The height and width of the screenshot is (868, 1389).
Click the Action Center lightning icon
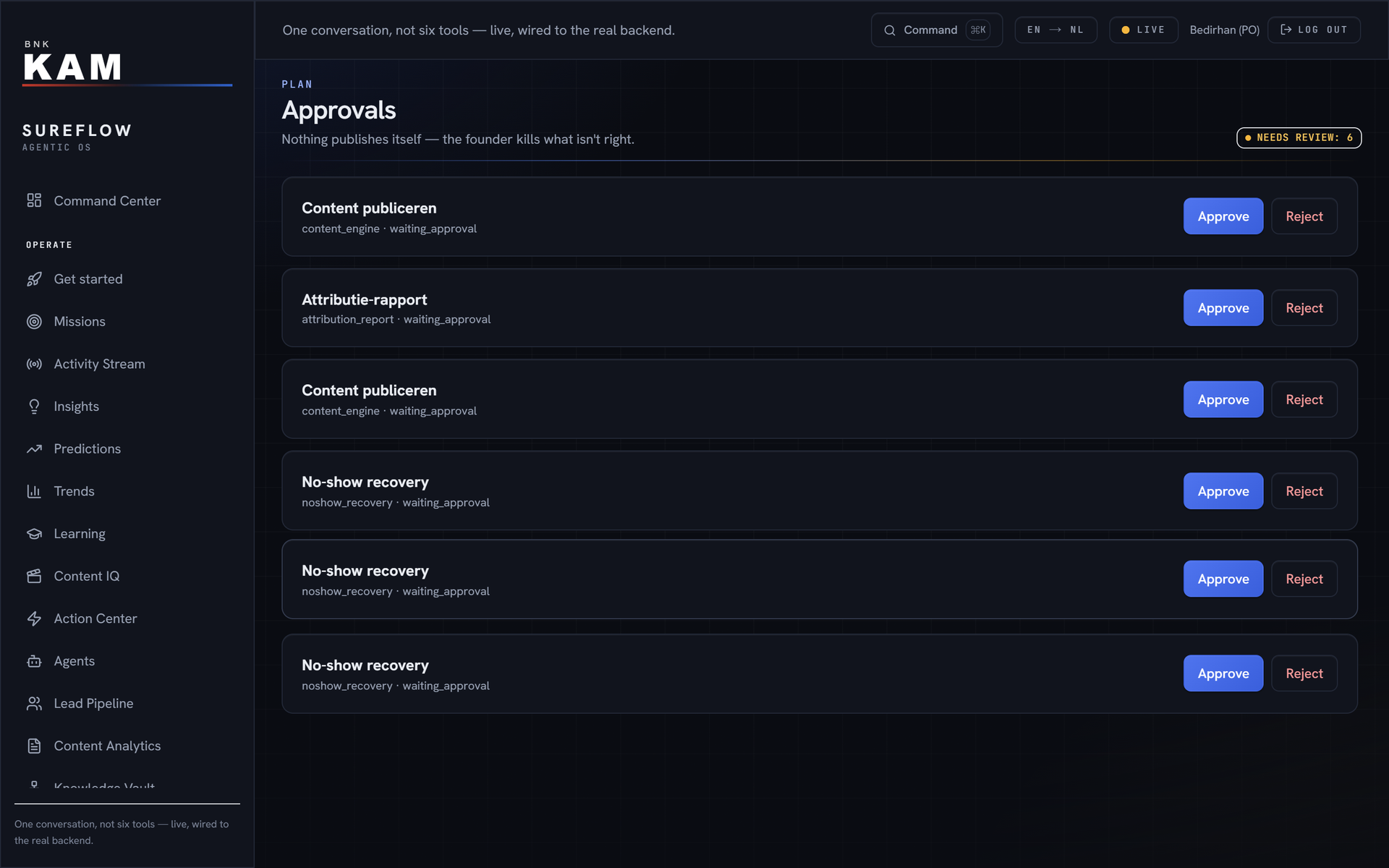click(34, 618)
